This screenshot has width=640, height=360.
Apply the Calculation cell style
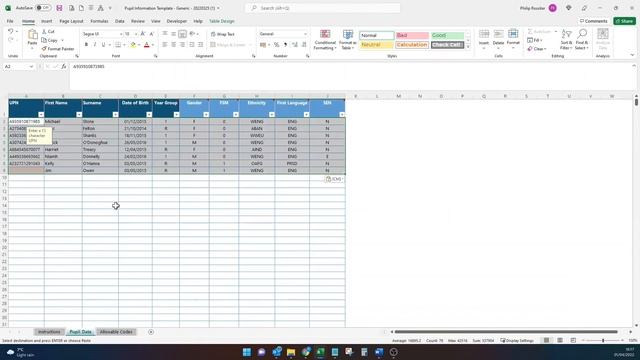(x=412, y=44)
